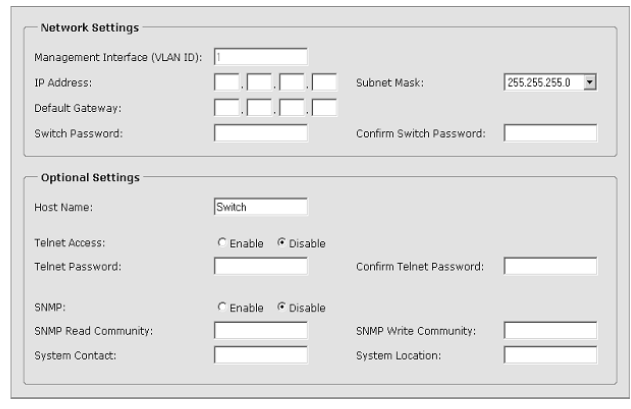This screenshot has height=409, width=631.
Task: Click the third Default Gateway octet field
Action: point(291,107)
